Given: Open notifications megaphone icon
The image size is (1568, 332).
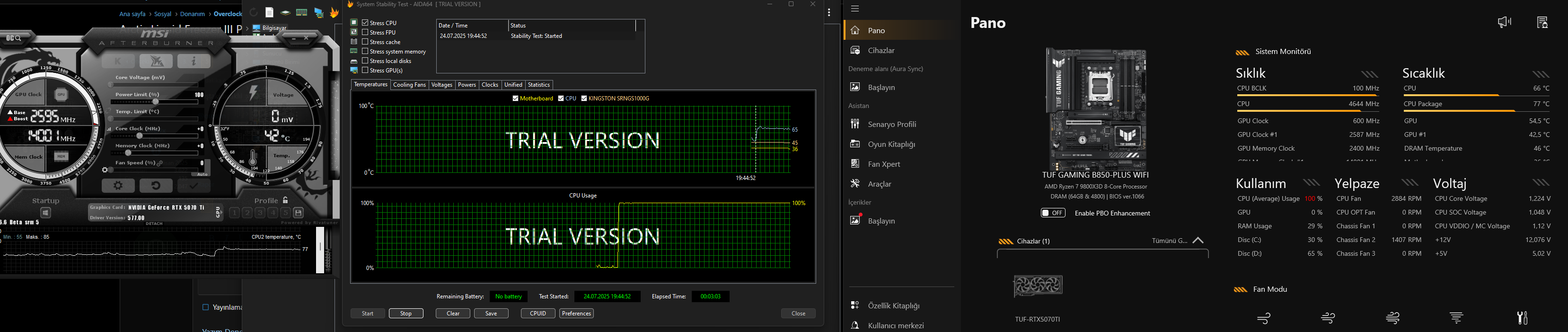Looking at the screenshot, I should (x=1504, y=23).
